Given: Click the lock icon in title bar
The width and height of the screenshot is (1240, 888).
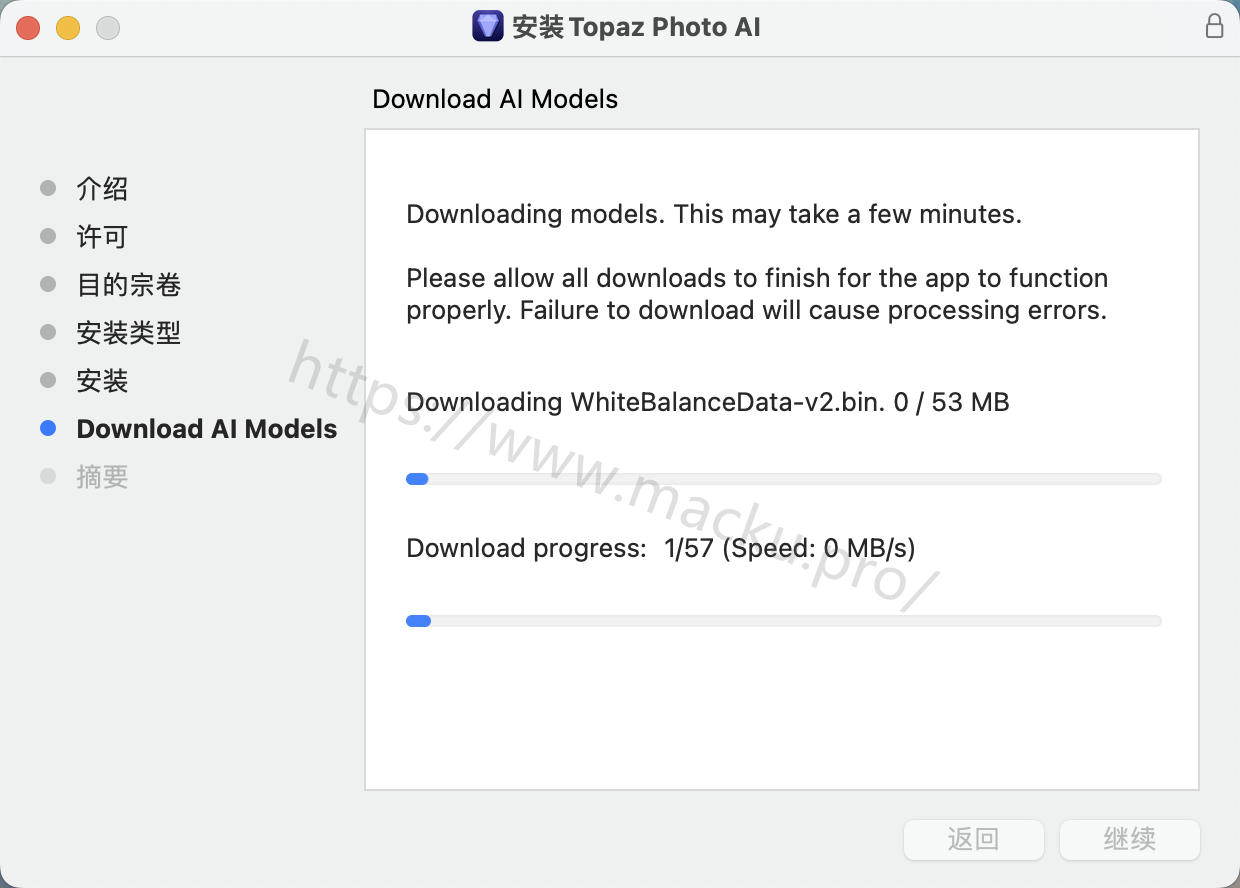Looking at the screenshot, I should (x=1214, y=27).
